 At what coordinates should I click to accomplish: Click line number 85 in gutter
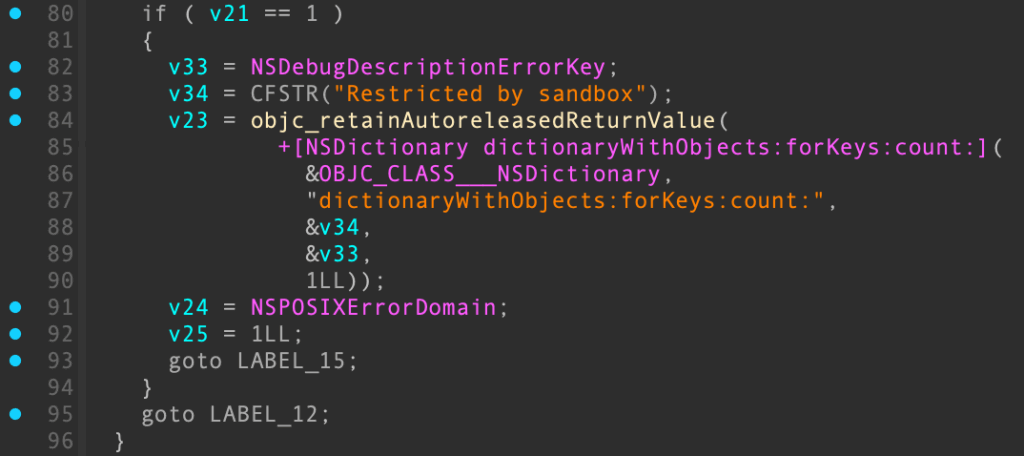(x=60, y=148)
